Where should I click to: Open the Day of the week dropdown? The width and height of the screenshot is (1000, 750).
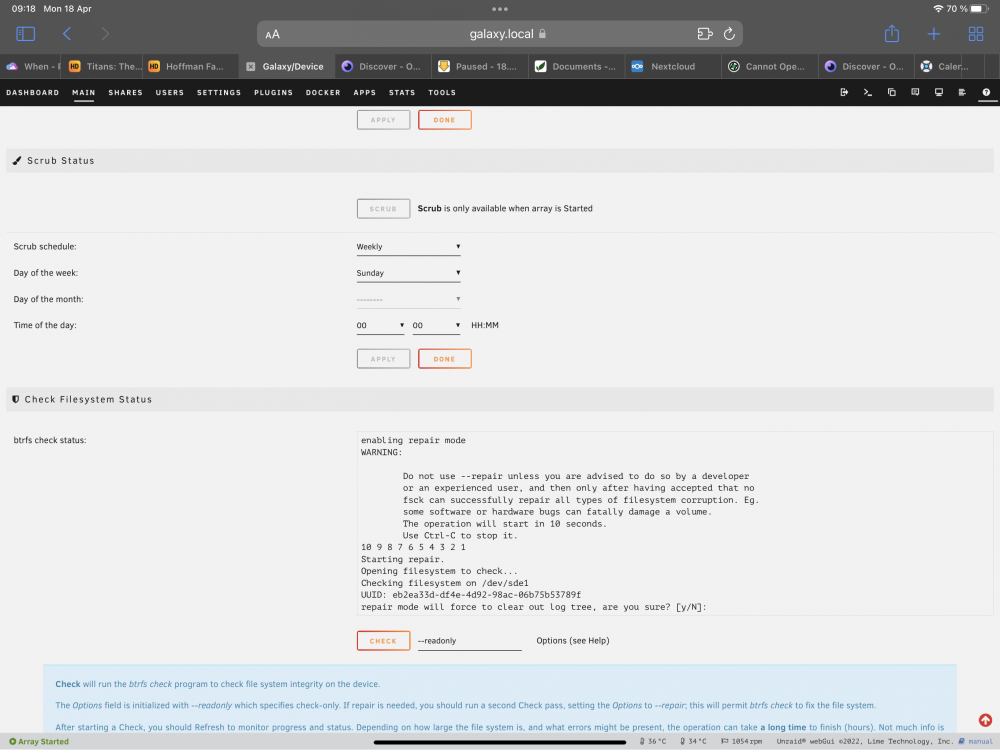point(408,273)
